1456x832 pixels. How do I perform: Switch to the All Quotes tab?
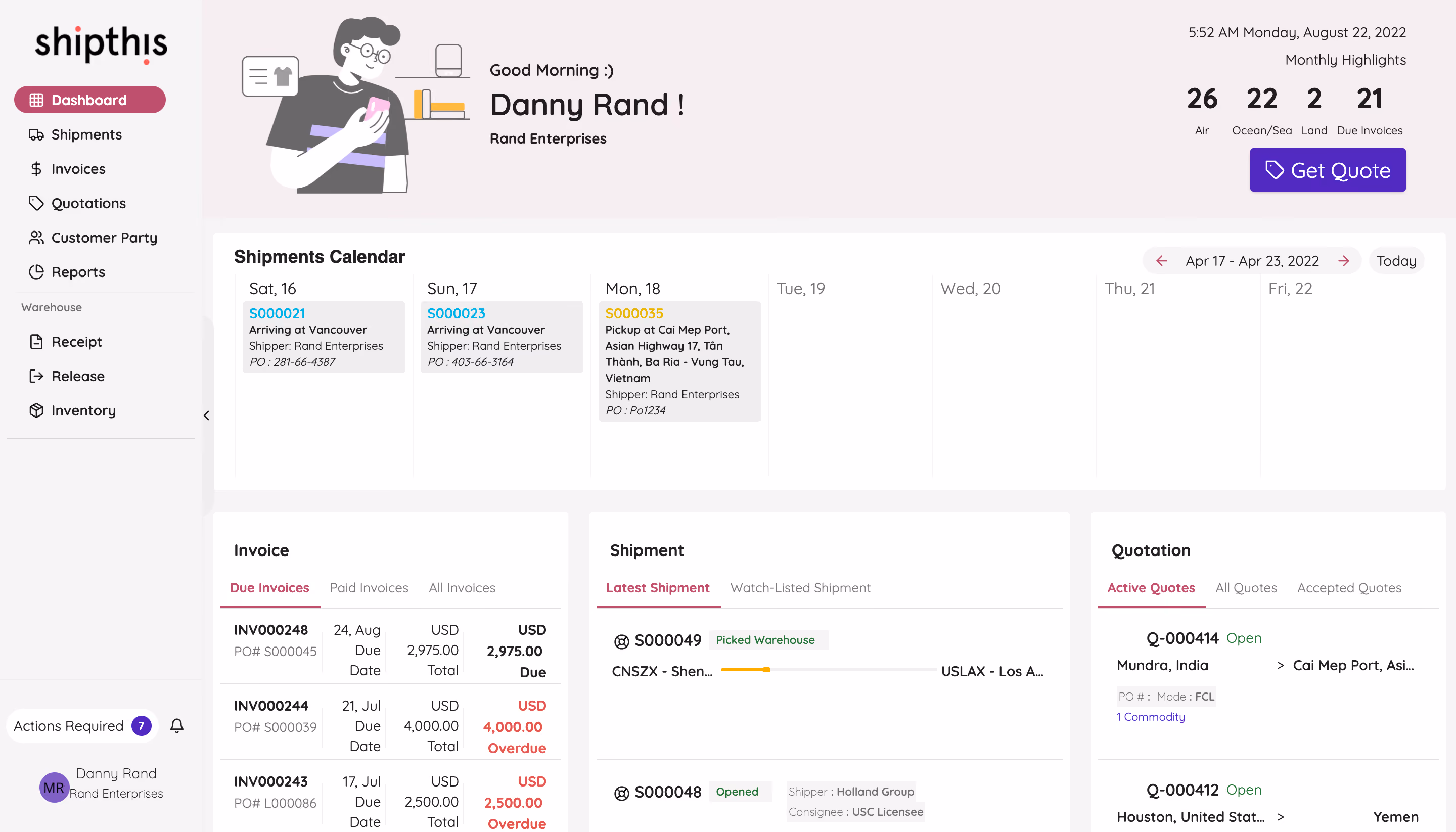[x=1246, y=588]
